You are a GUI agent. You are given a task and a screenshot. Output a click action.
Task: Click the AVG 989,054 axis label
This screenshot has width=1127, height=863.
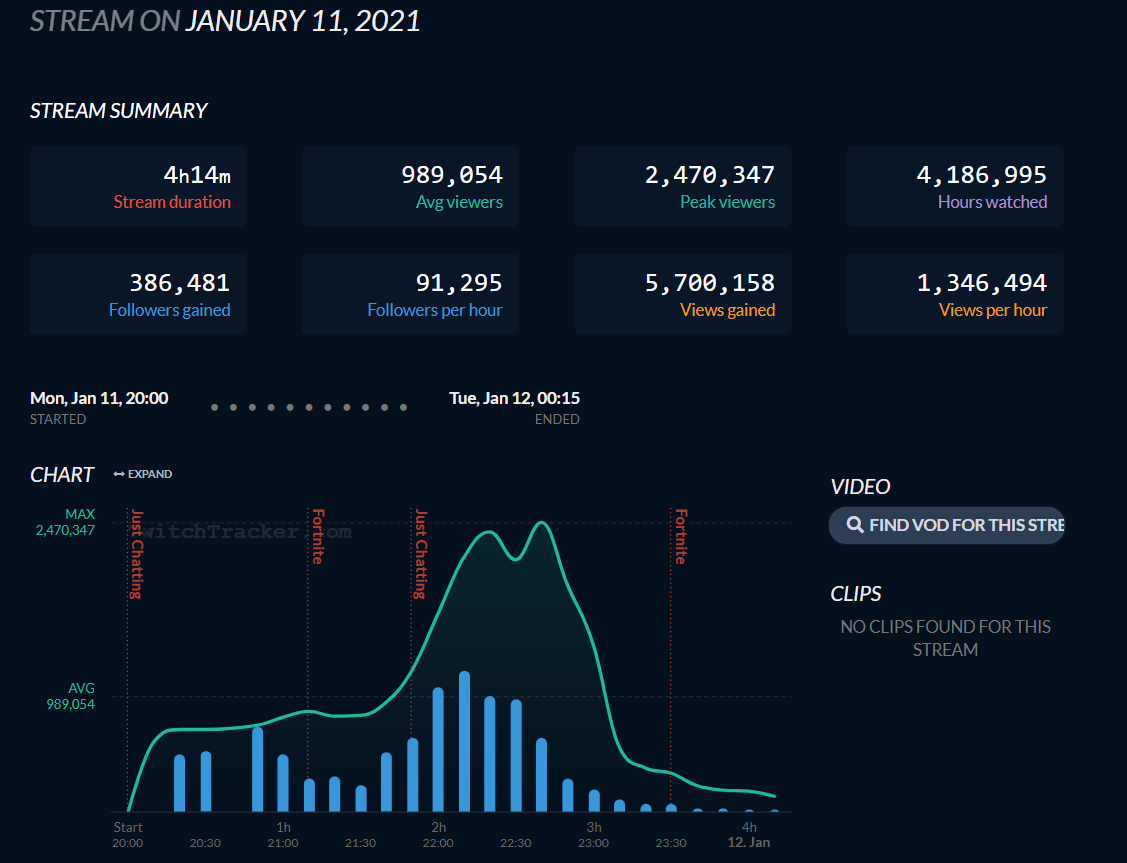click(x=70, y=696)
